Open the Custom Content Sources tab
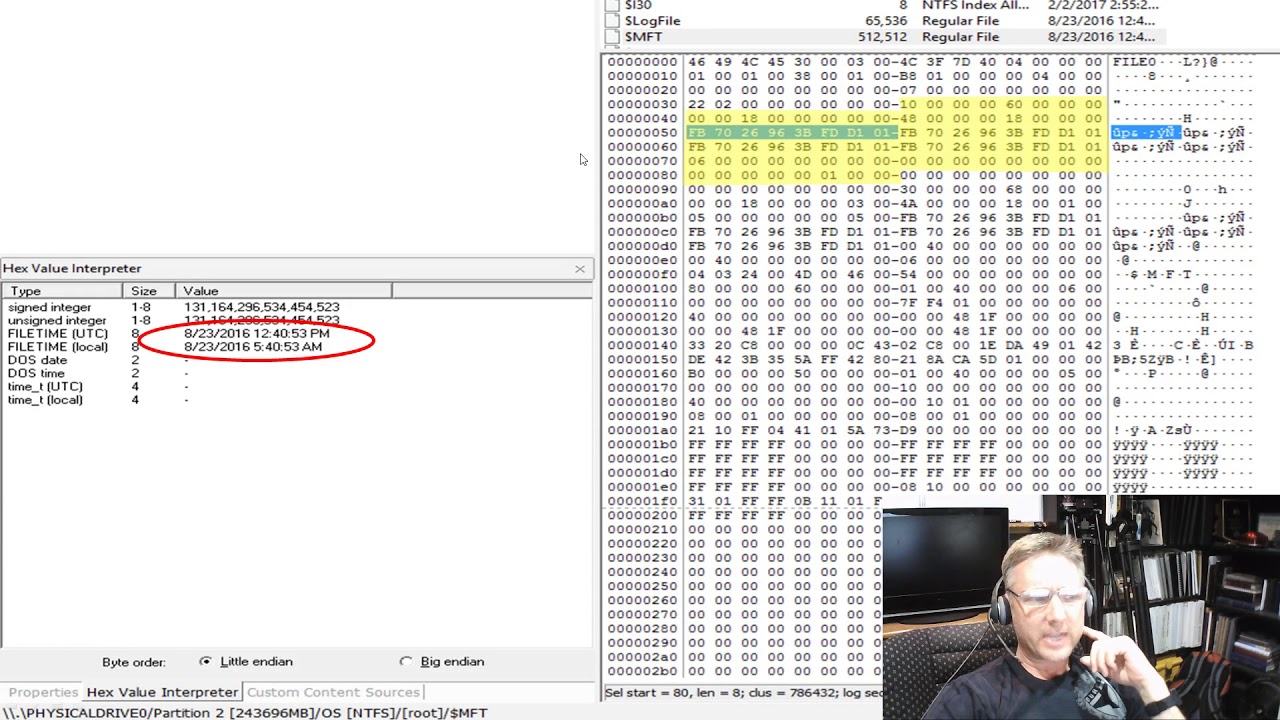The width and height of the screenshot is (1280, 720). 333,692
